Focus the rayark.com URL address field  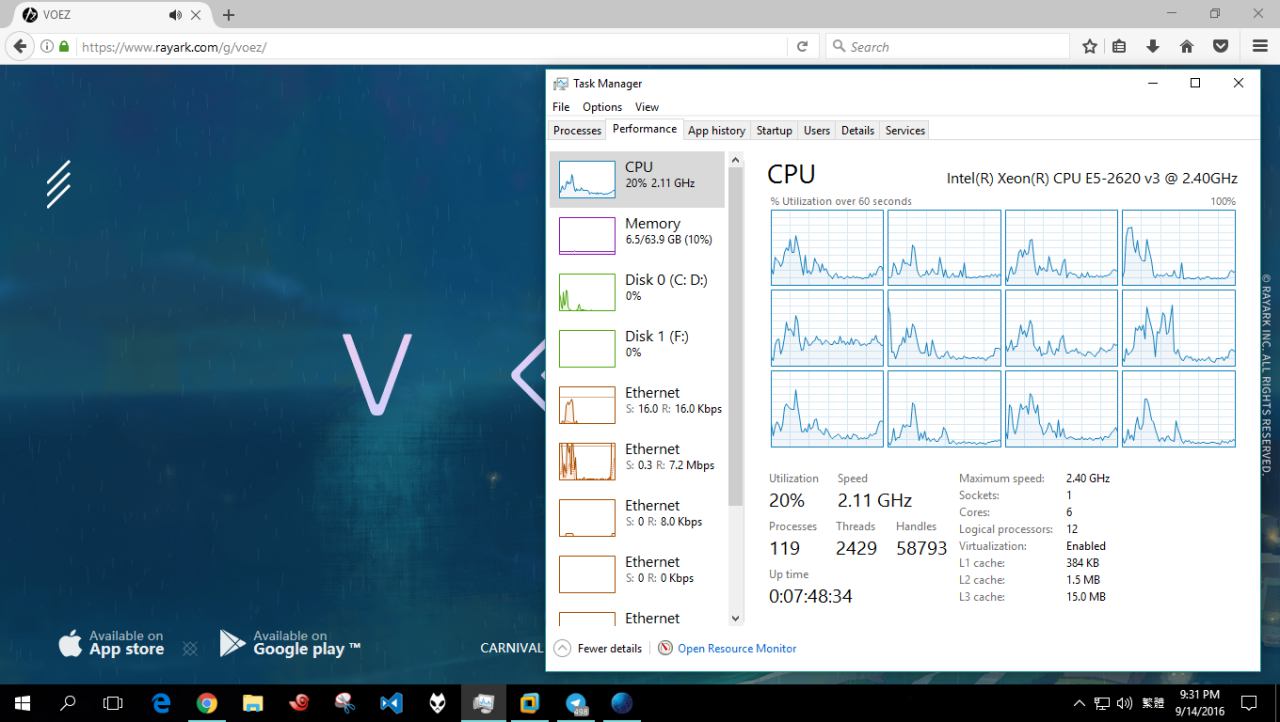430,46
